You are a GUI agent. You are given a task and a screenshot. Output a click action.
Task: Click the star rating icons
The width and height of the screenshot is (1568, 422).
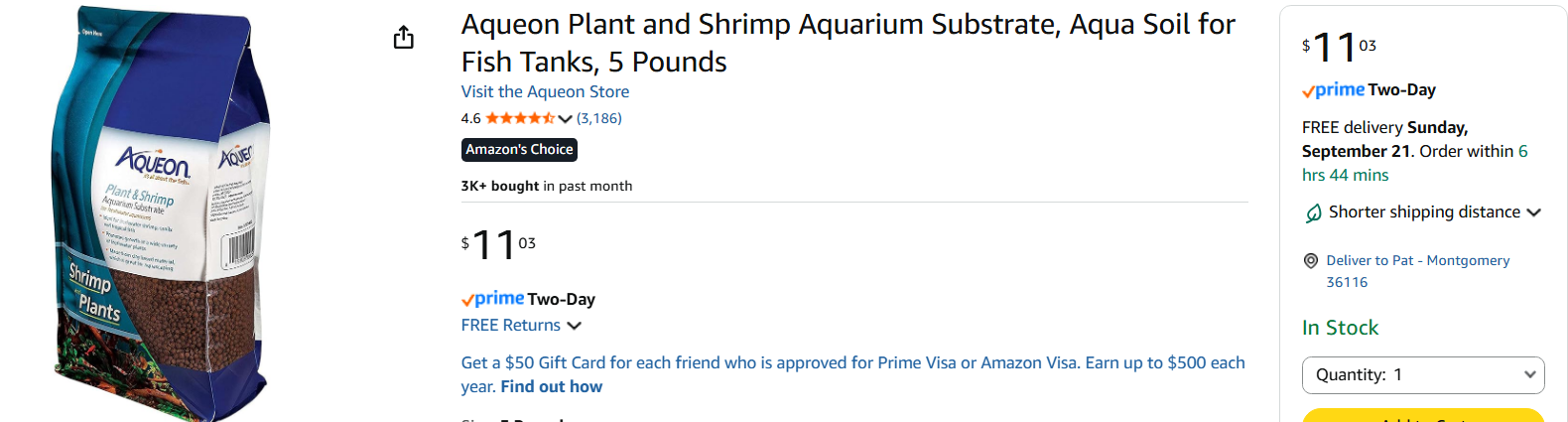pos(519,118)
